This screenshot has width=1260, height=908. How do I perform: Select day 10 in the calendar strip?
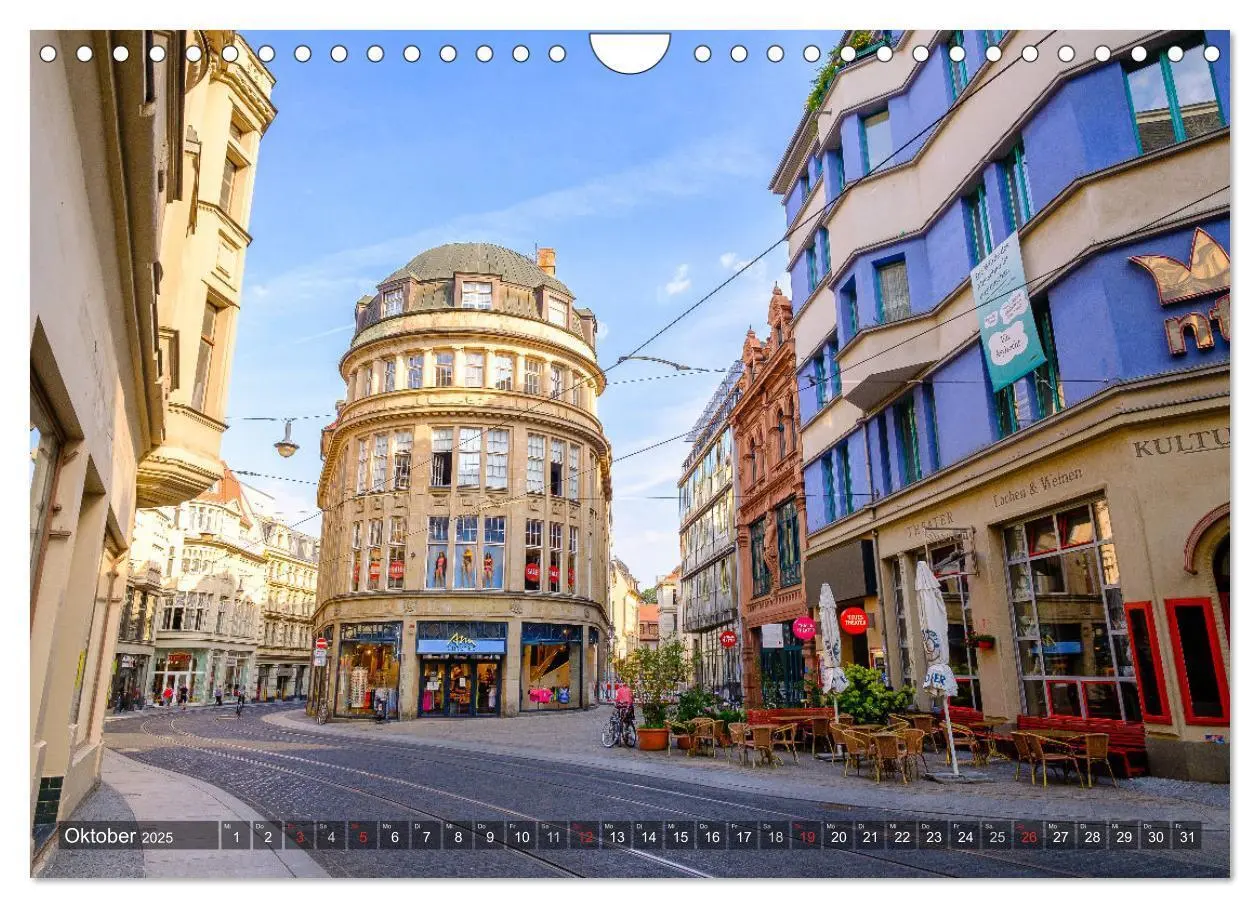(x=521, y=836)
